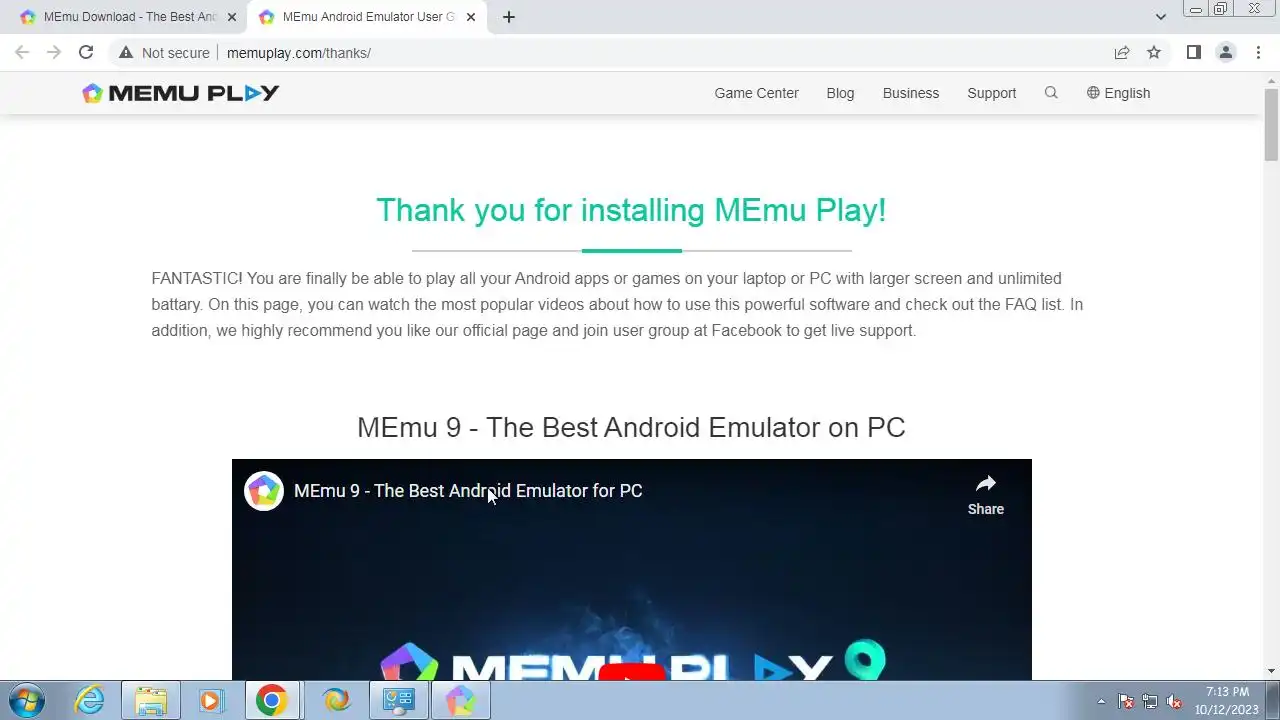Toggle the Chrome side panel

tap(1193, 53)
